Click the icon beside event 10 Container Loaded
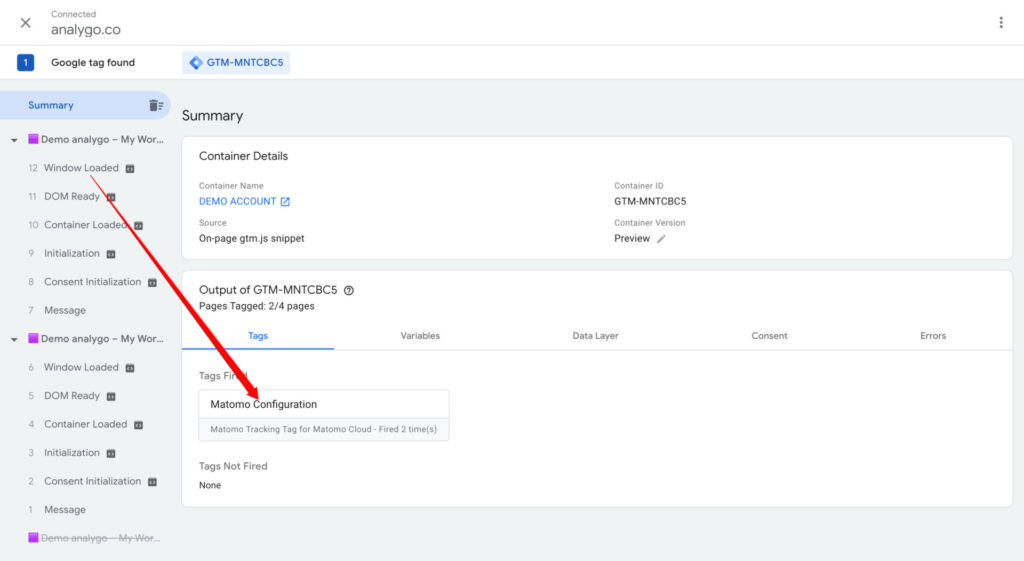Image resolution: width=1024 pixels, height=561 pixels. click(139, 226)
